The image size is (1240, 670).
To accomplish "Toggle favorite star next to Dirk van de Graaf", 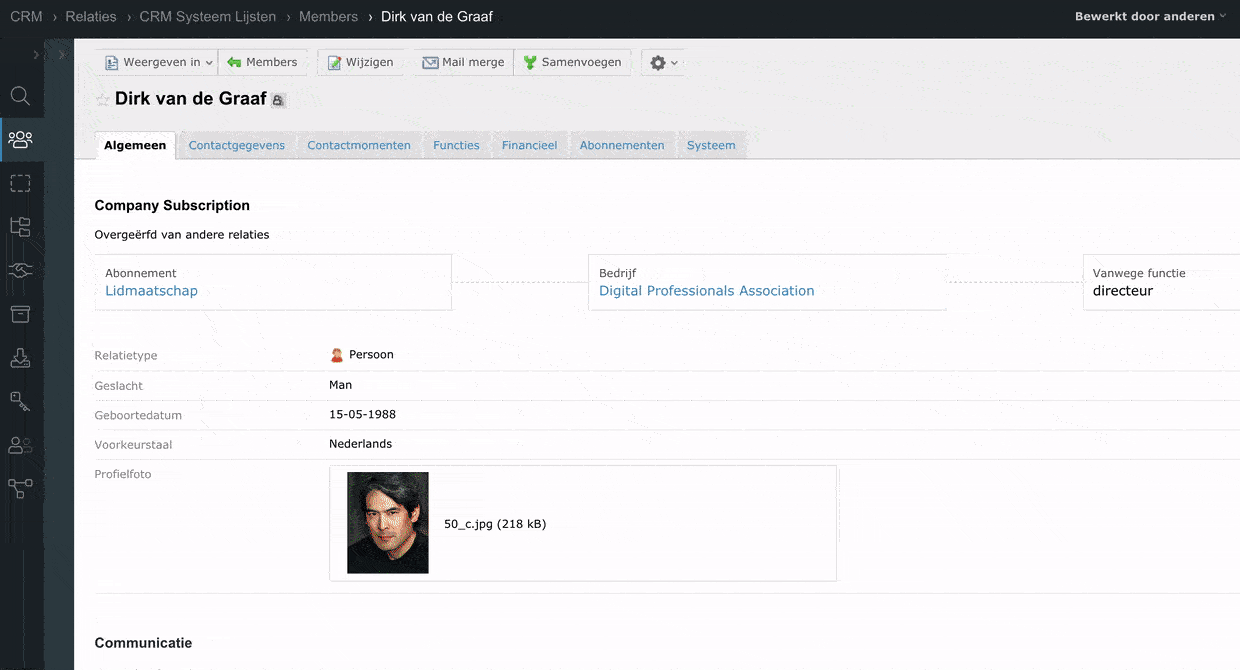I will click(102, 99).
